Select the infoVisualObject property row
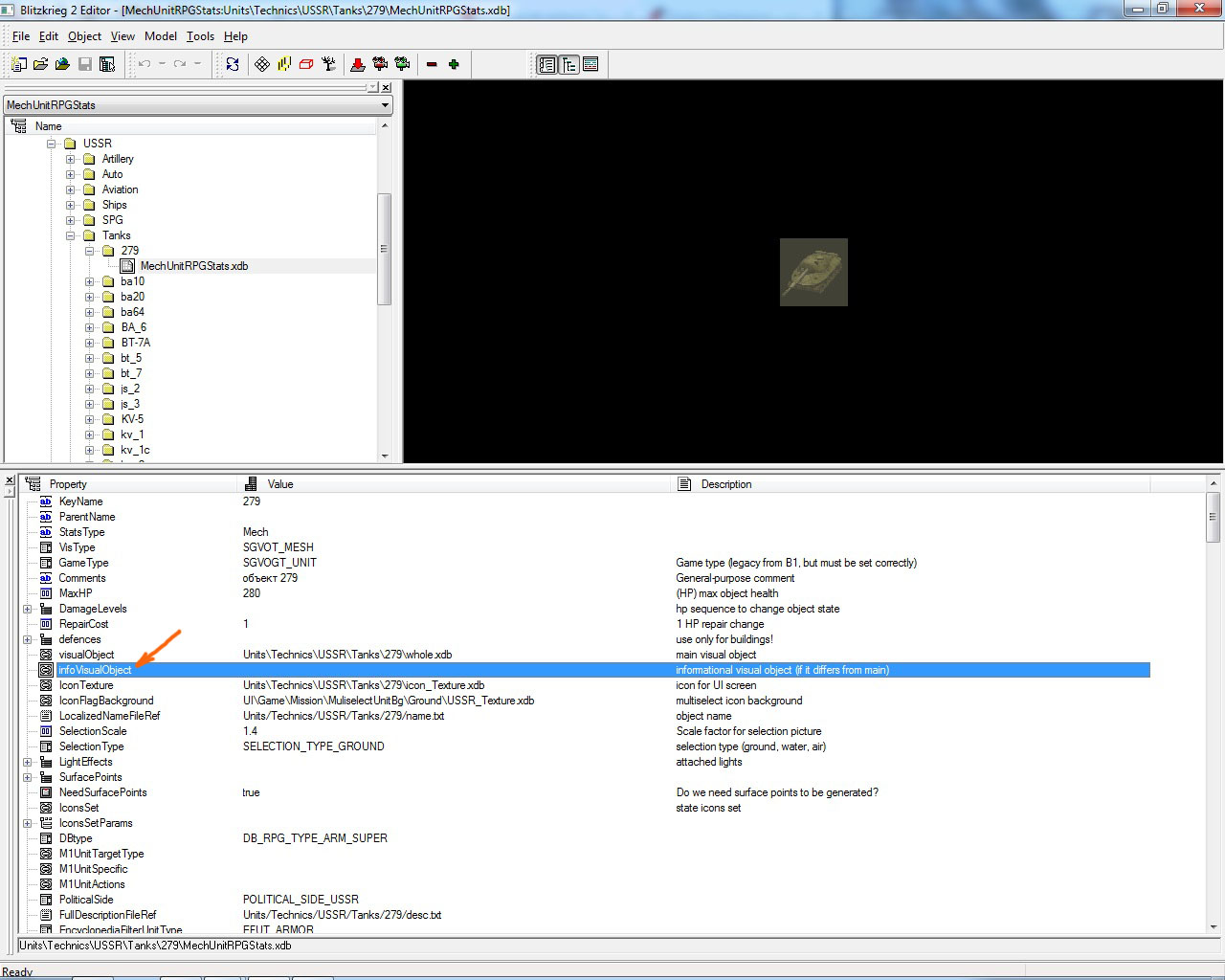 click(593, 670)
